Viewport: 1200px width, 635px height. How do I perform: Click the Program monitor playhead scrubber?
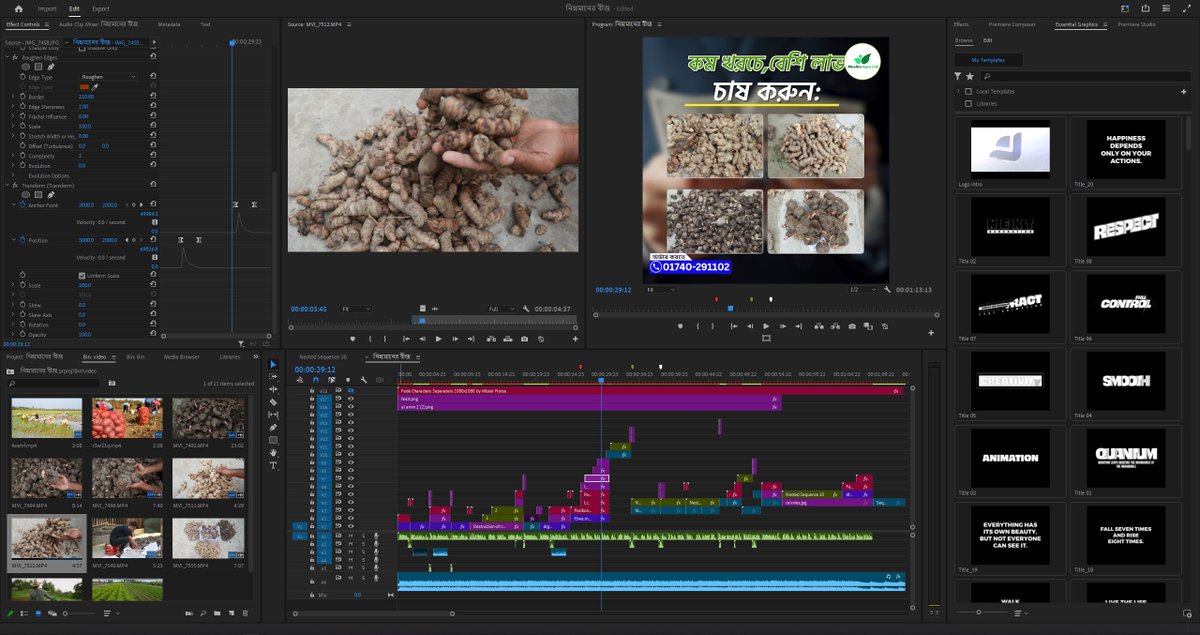pos(730,308)
